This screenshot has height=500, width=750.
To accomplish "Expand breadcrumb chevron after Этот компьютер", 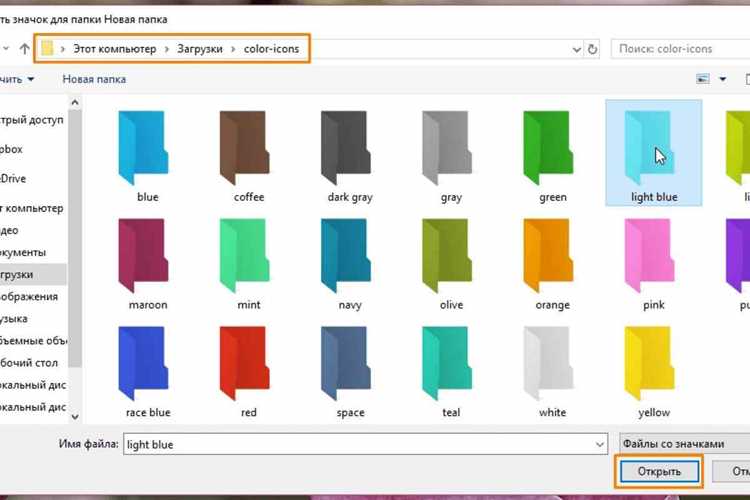I will click(167, 49).
